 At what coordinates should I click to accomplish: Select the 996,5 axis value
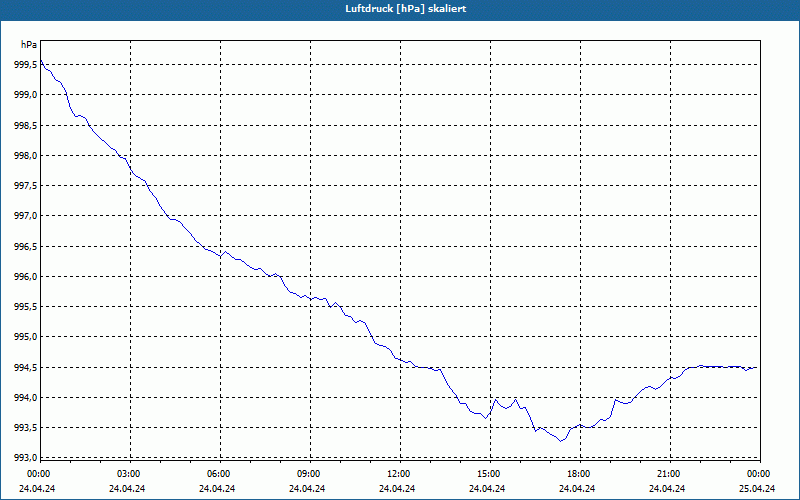26,246
